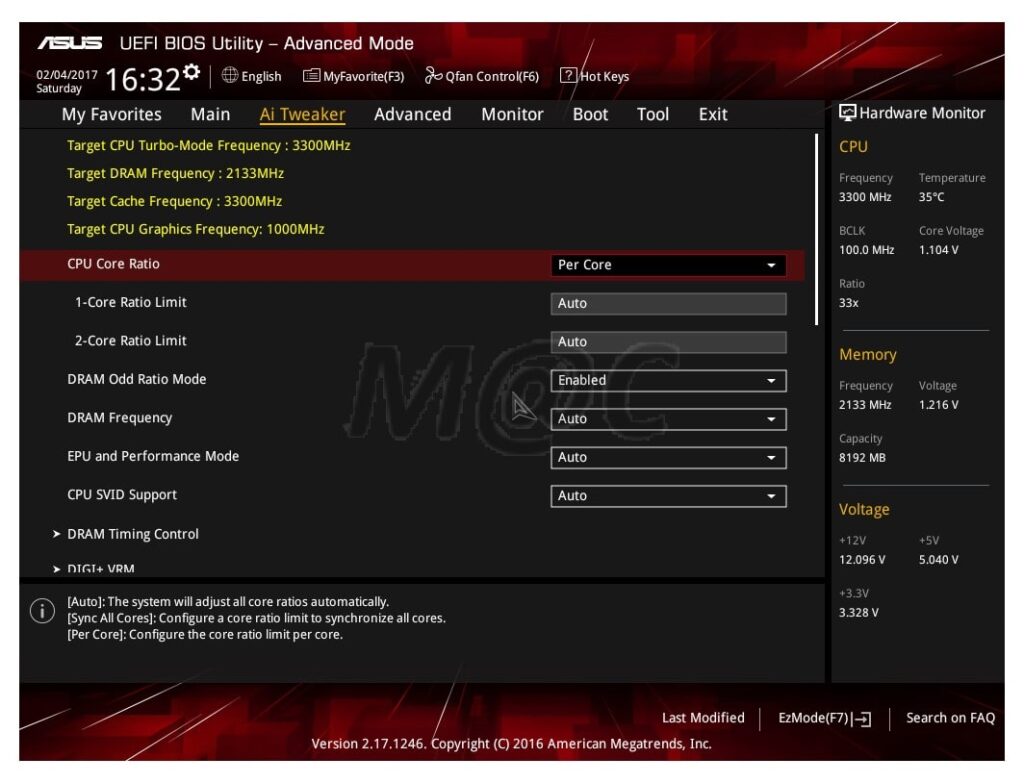
Task: Click the info icon in help panel
Action: click(42, 611)
